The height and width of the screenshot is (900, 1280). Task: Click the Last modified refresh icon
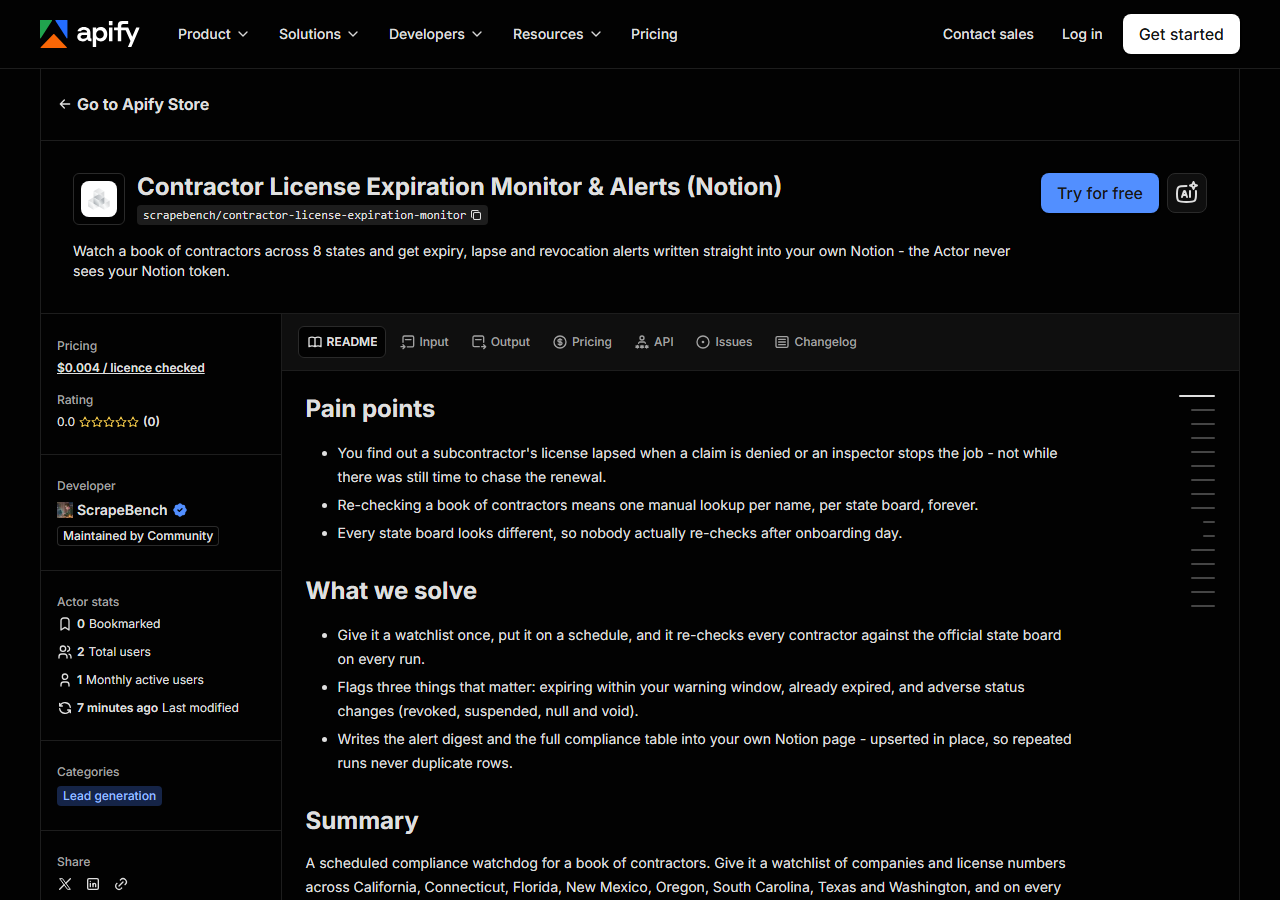click(x=65, y=708)
